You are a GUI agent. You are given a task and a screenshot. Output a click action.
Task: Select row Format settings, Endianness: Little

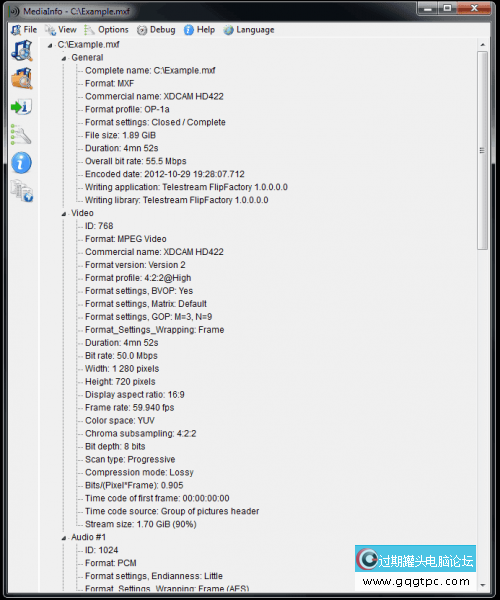click(154, 576)
